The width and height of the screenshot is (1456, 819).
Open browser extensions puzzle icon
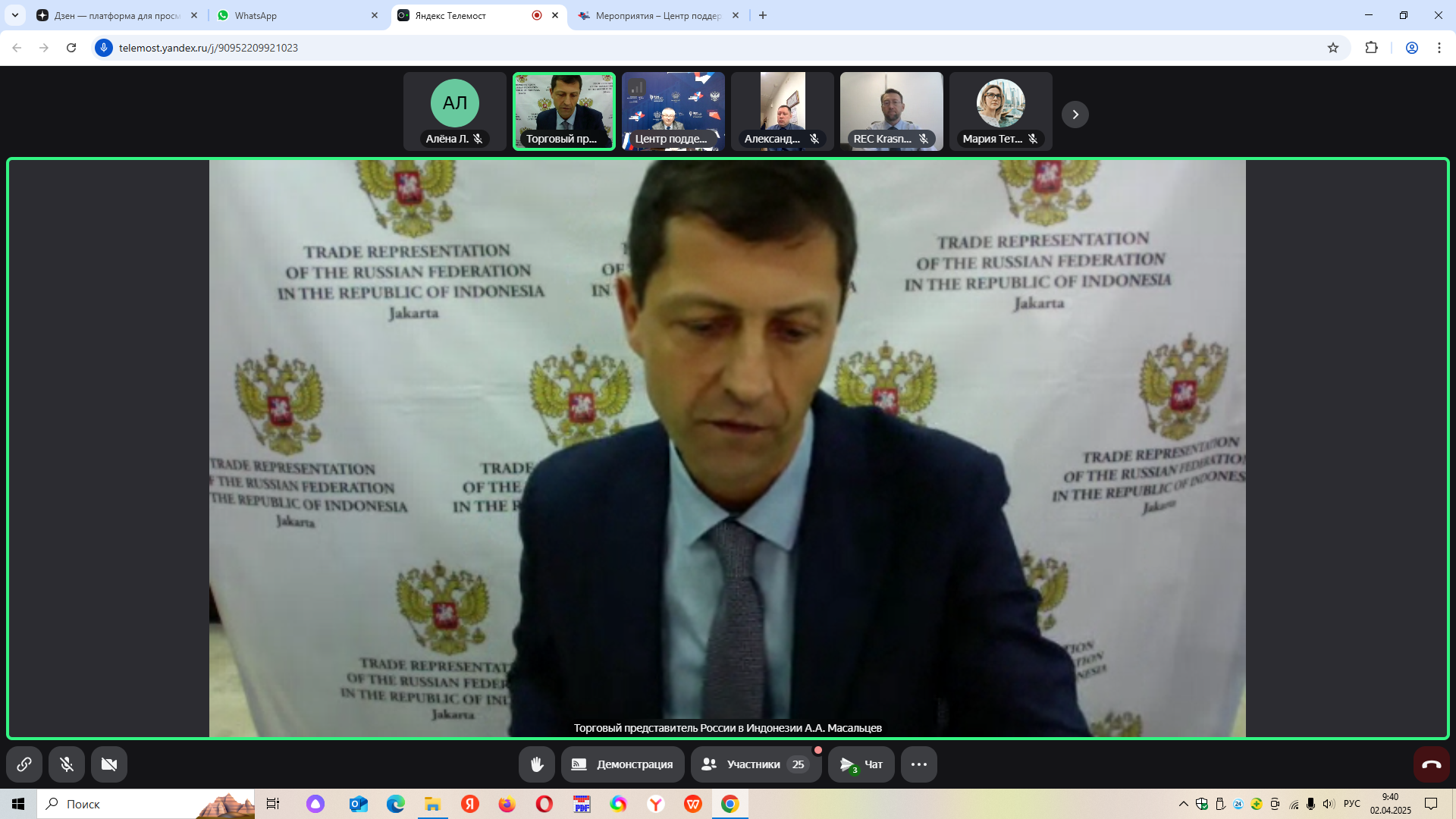pyautogui.click(x=1371, y=48)
